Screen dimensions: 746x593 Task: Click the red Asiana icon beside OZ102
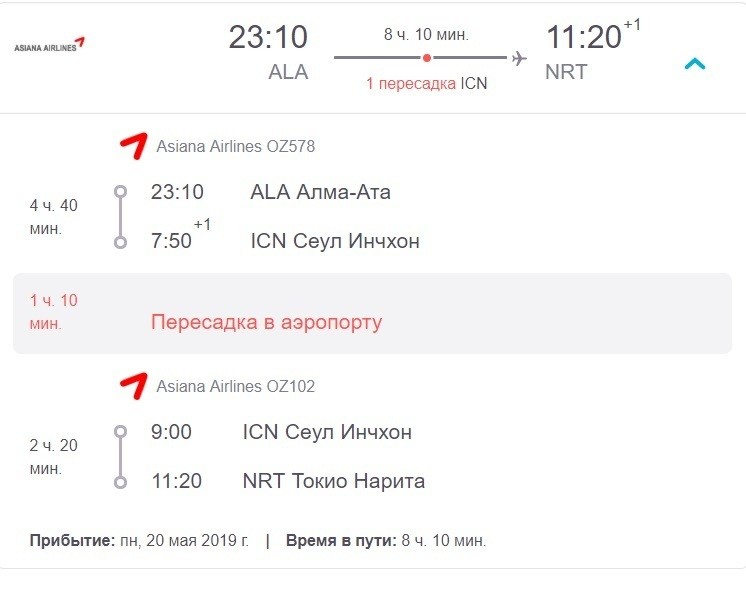tap(133, 385)
